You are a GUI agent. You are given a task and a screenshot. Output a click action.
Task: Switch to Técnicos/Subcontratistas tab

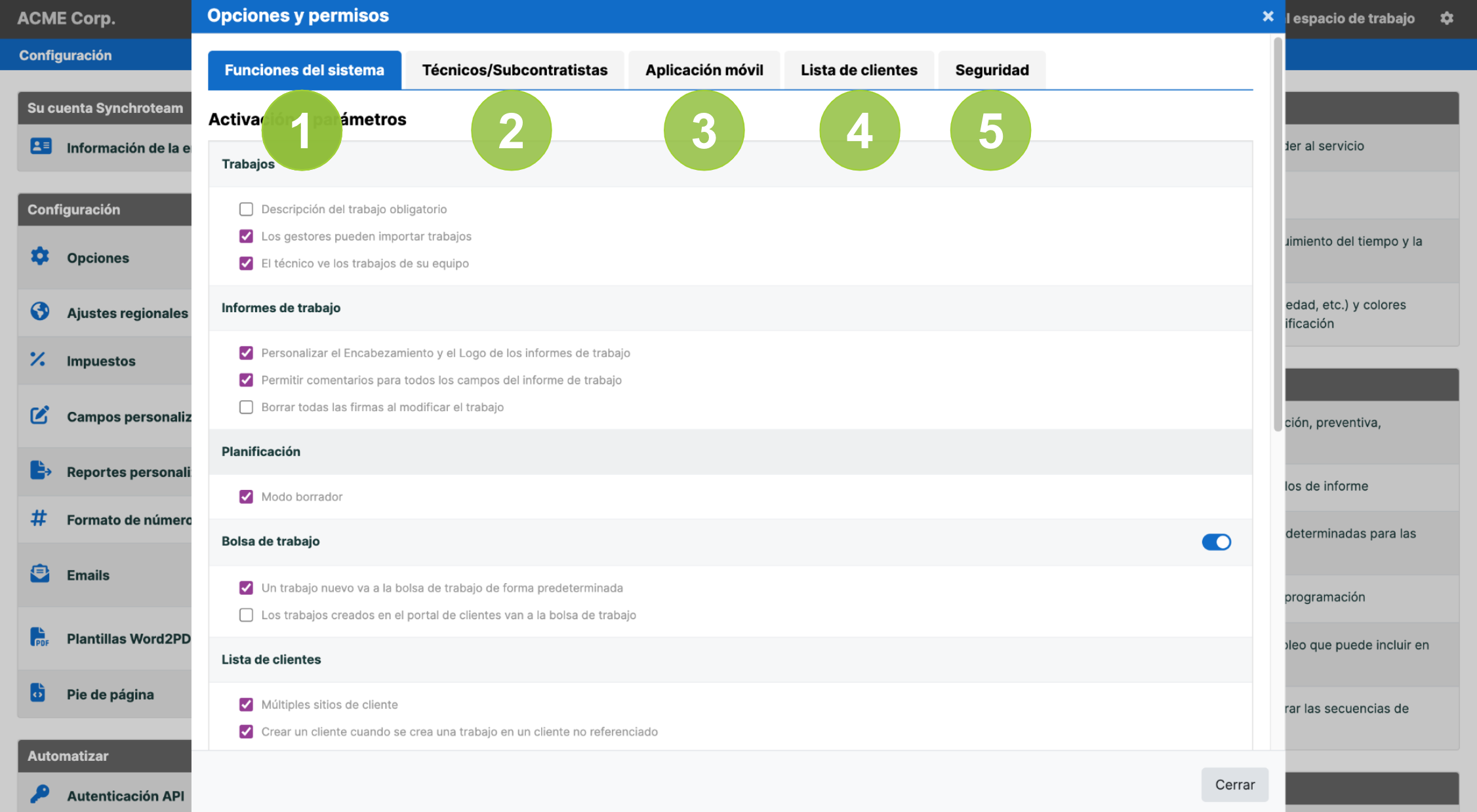tap(515, 70)
